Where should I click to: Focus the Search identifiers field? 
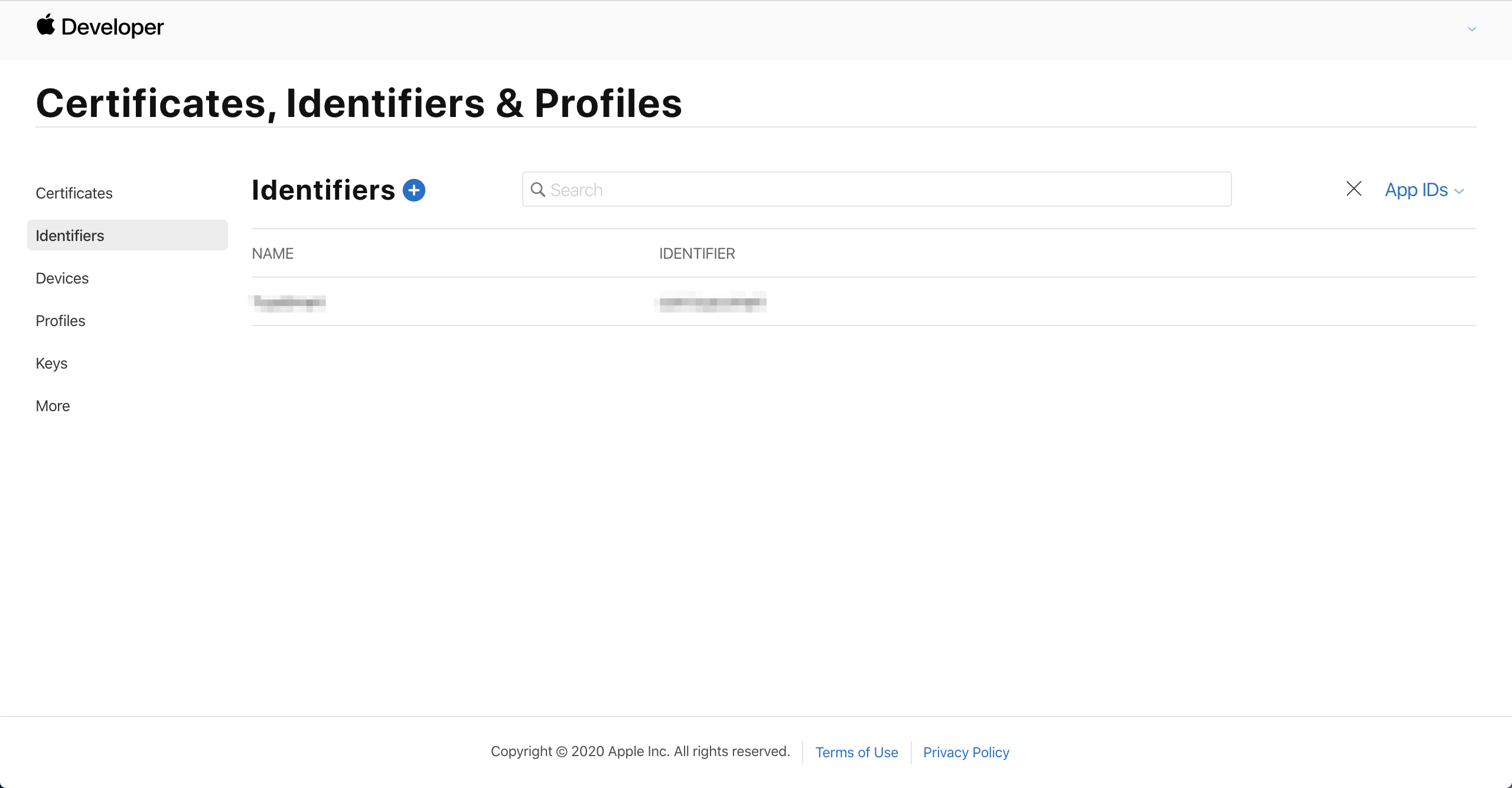point(876,189)
